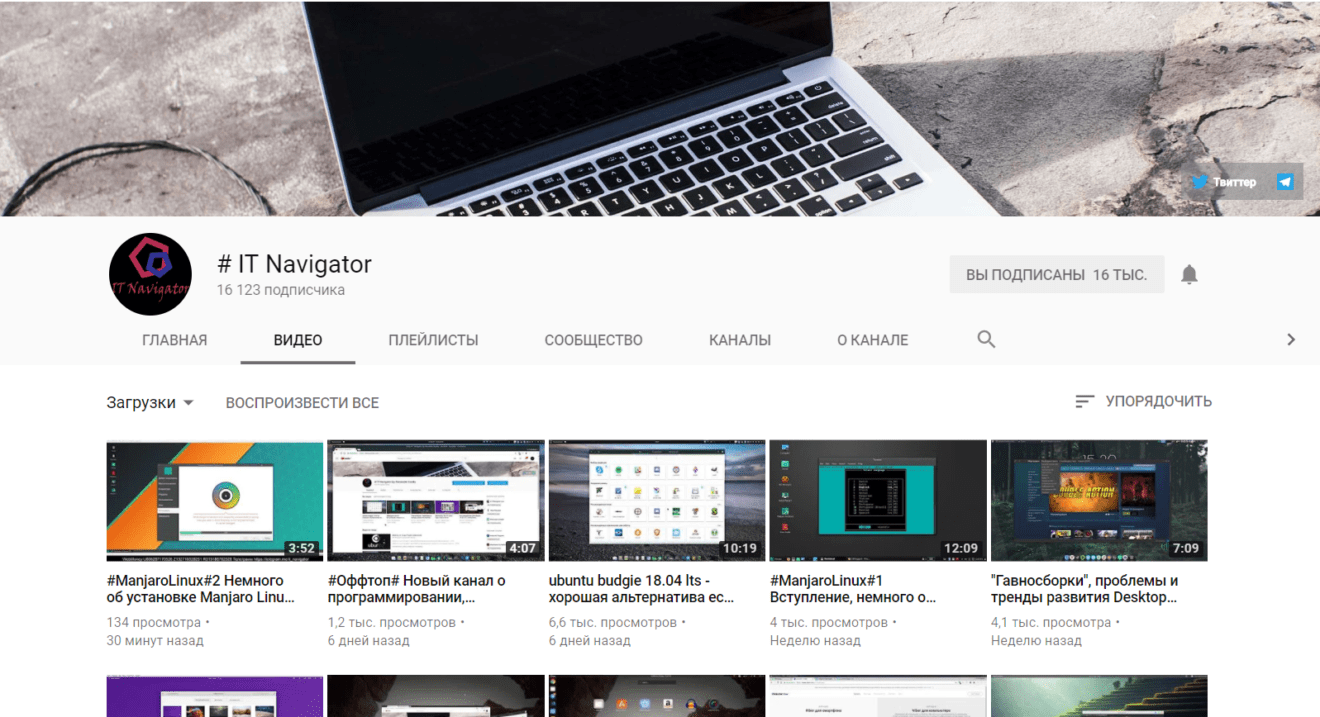Switch to the ПЛЕЙЛИСТЫ tab
This screenshot has height=717, width=1320.
pos(433,339)
